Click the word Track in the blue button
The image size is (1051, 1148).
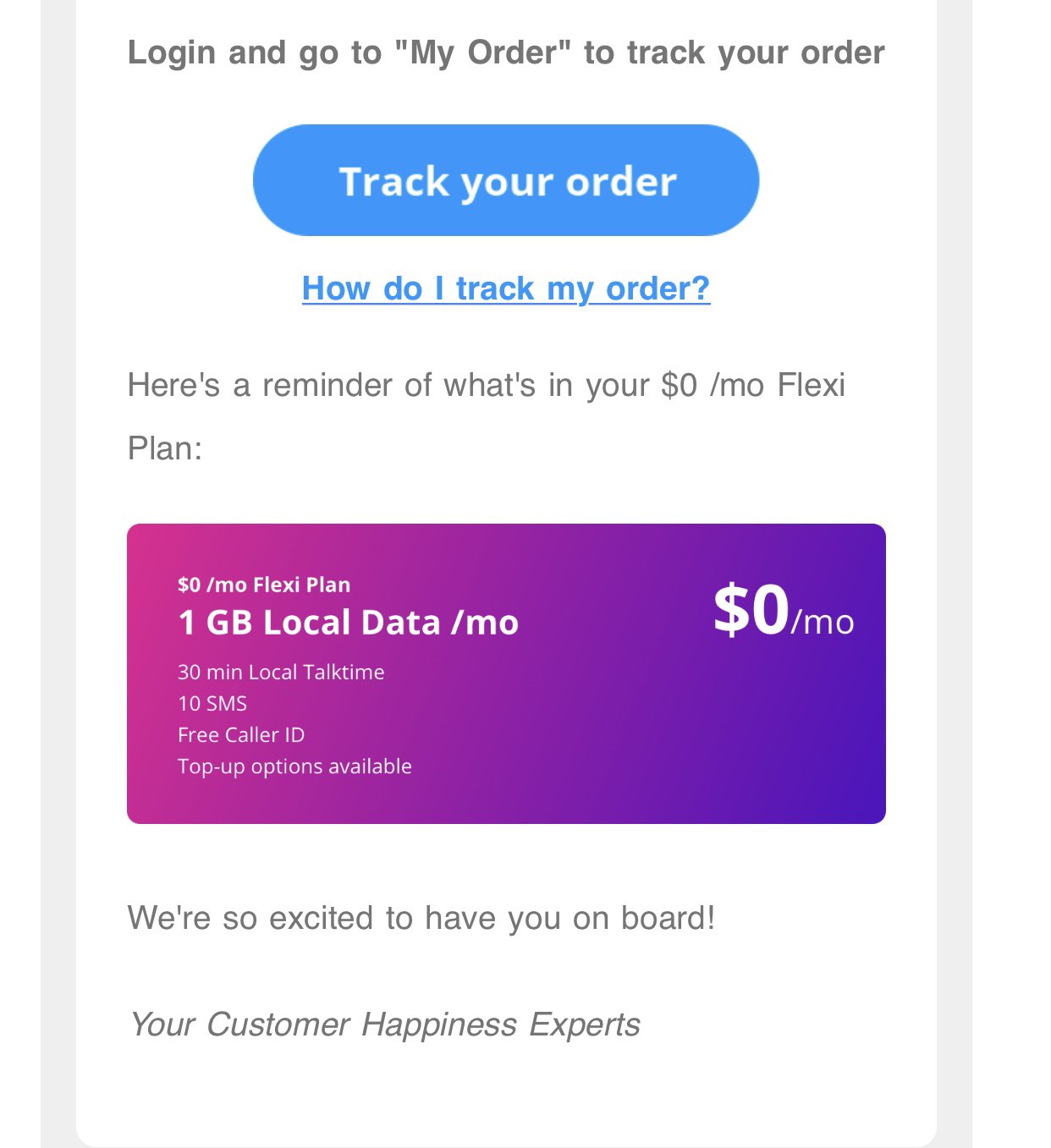(x=393, y=181)
